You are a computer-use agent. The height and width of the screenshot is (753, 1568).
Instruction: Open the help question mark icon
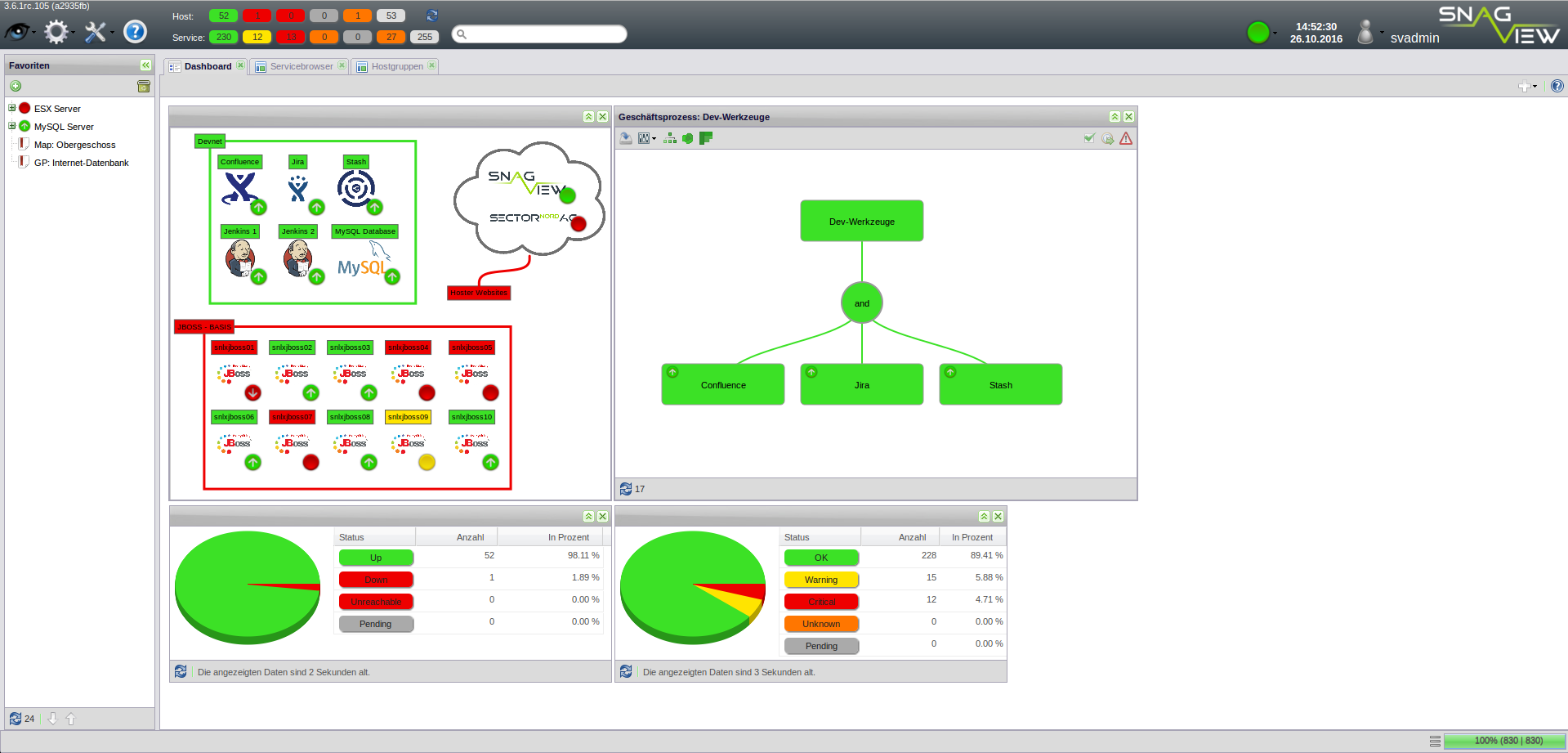click(135, 32)
